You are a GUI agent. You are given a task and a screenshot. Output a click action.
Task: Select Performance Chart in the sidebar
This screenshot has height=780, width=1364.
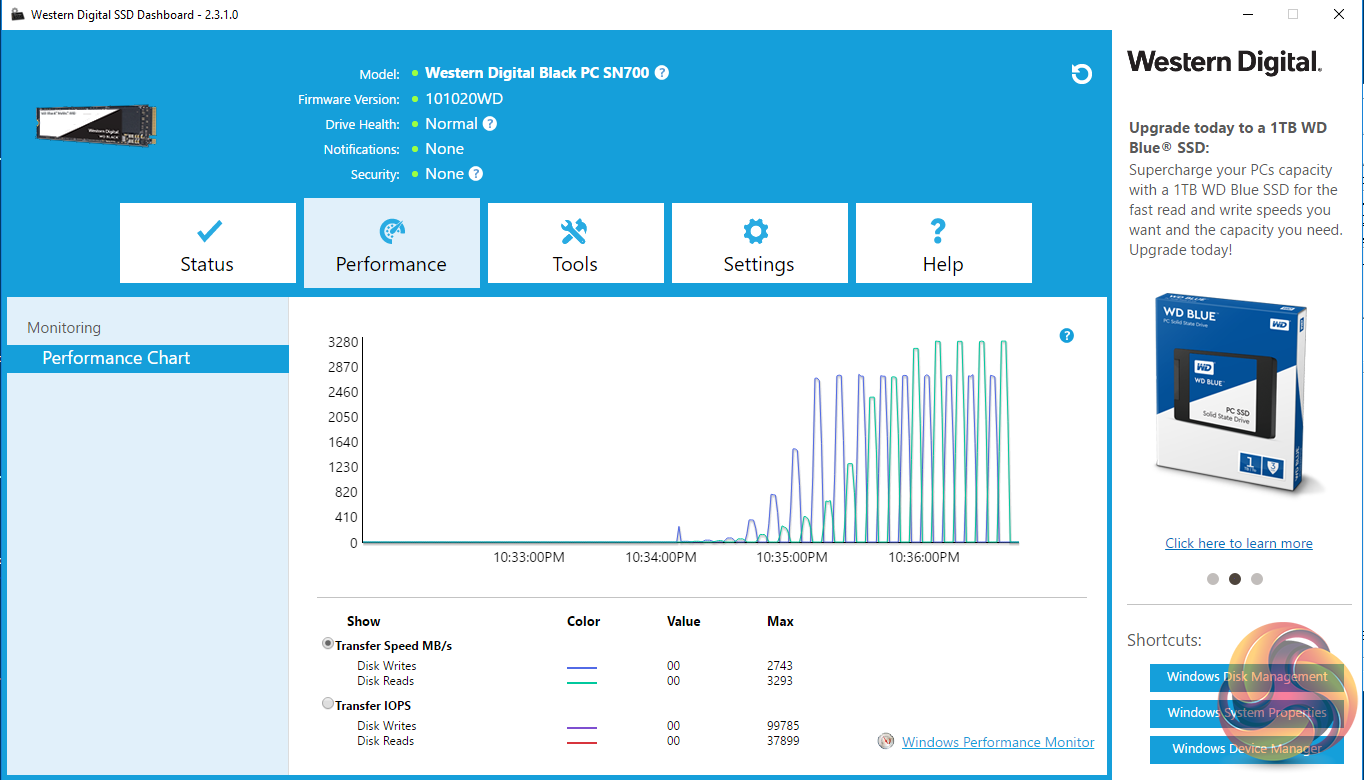click(x=116, y=358)
